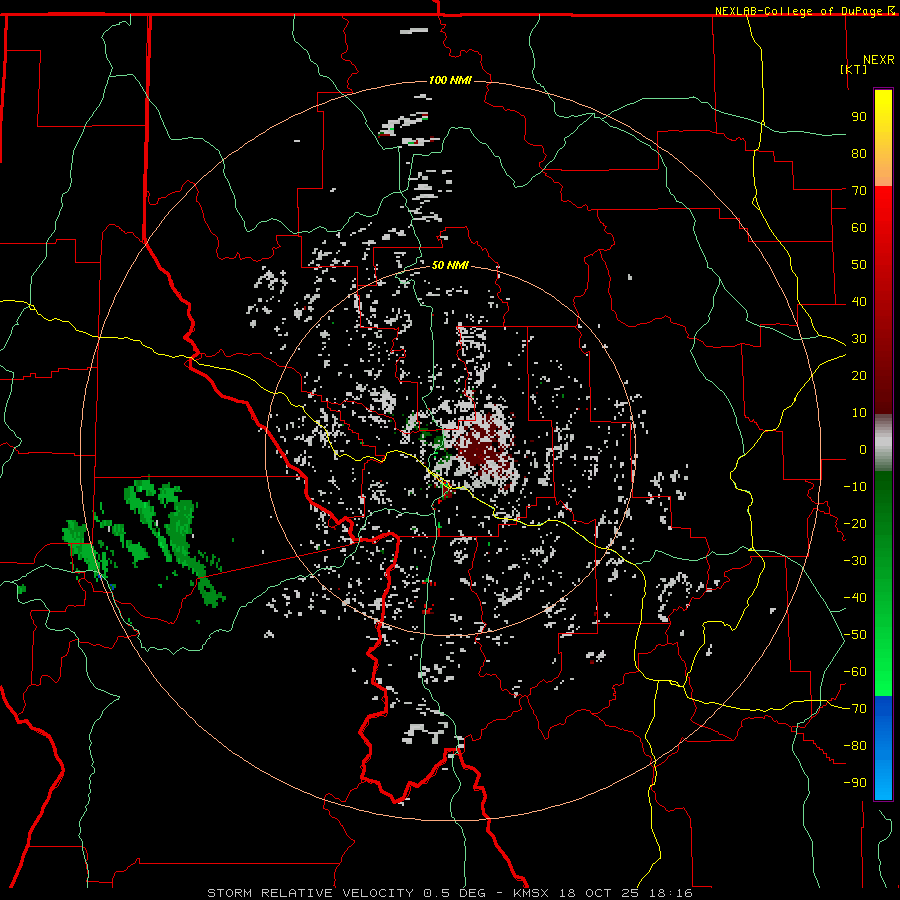
Task: Click the "NEXR" label above the color scale
Action: coord(878,60)
